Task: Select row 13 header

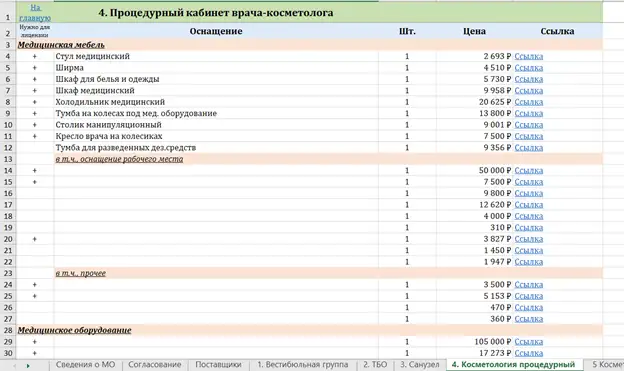Action: (8, 159)
